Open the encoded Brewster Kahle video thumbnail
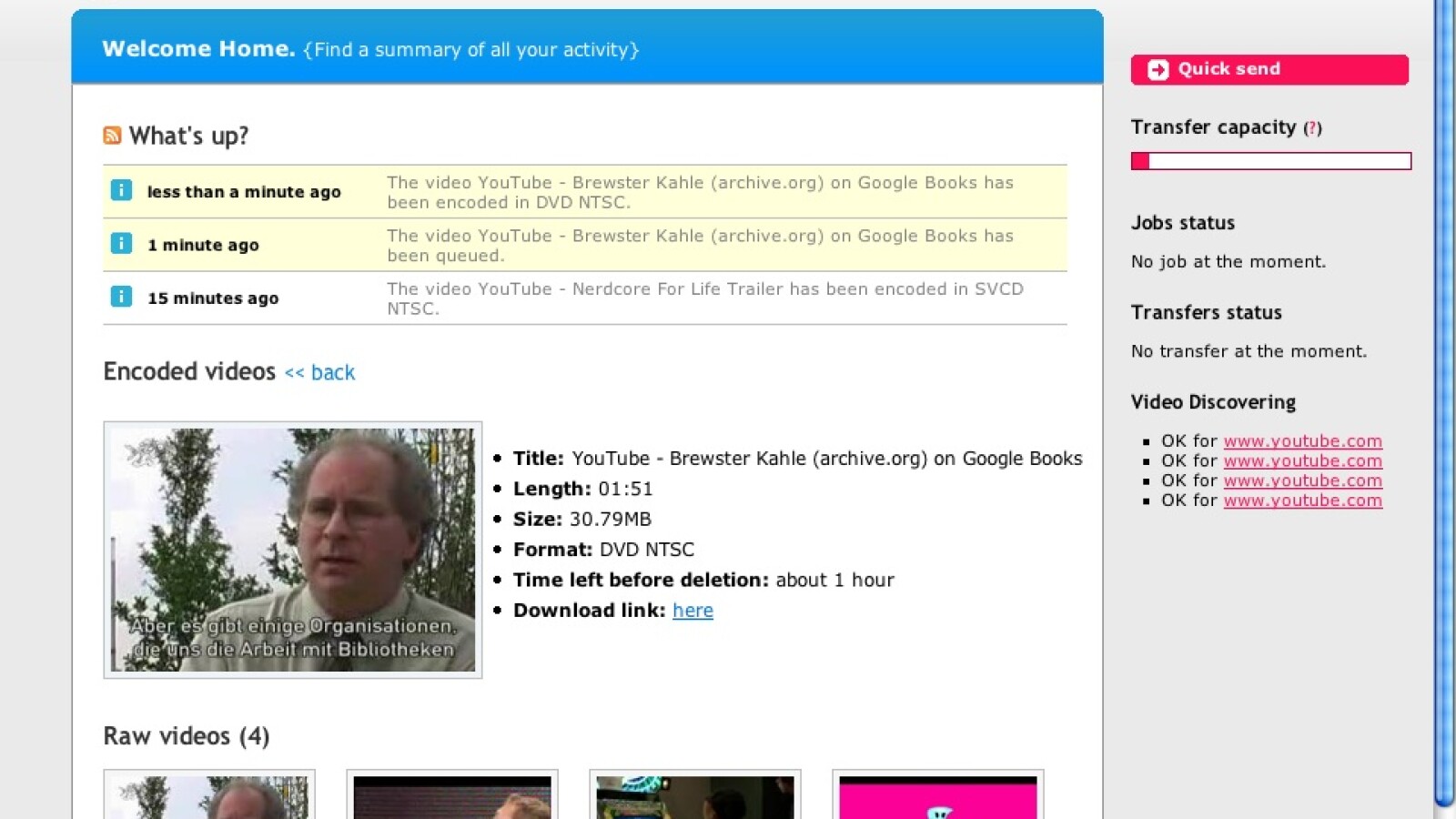 292,550
